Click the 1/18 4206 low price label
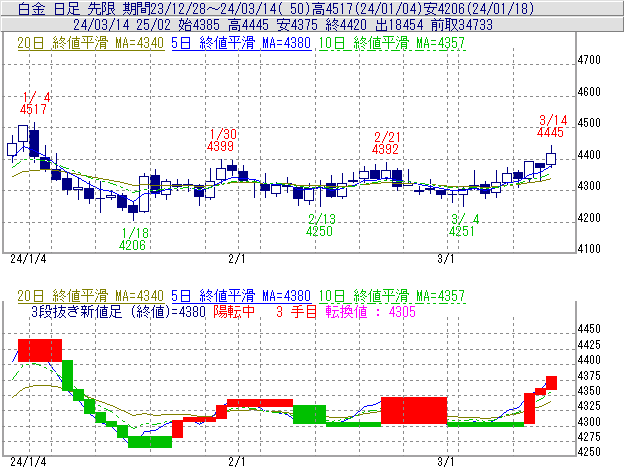This screenshot has width=624, height=475. [133, 239]
